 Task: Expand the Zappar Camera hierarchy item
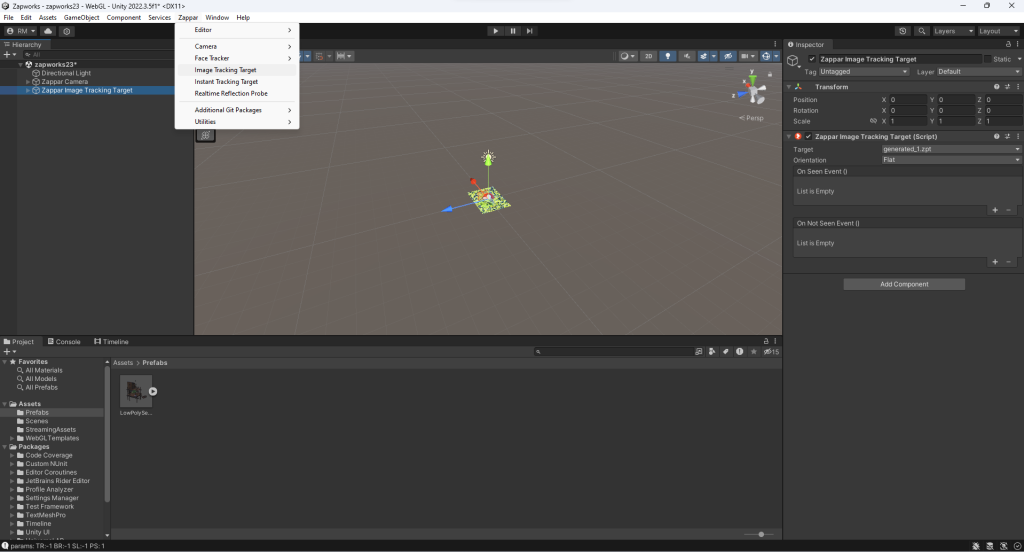click(x=27, y=82)
